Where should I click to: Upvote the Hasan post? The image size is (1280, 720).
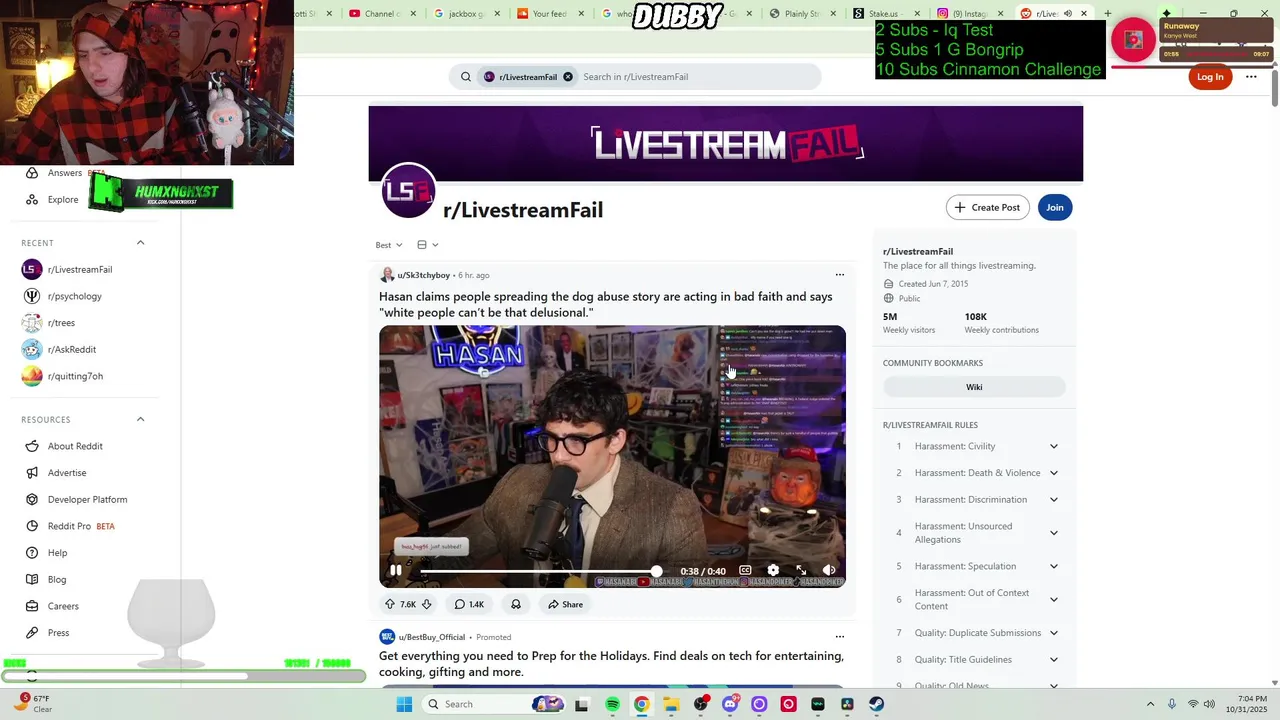click(390, 604)
